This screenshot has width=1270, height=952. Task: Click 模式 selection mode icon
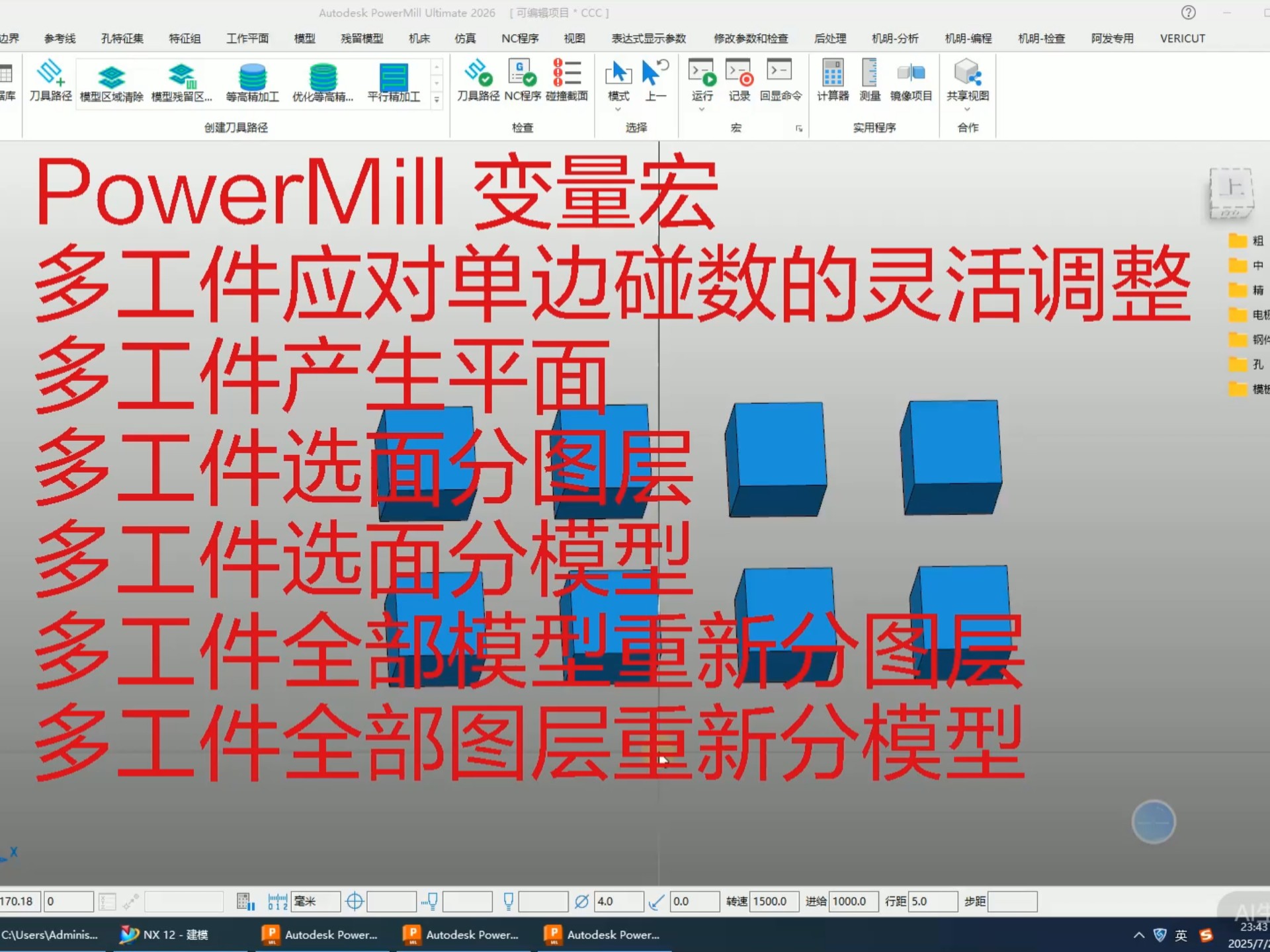click(618, 73)
